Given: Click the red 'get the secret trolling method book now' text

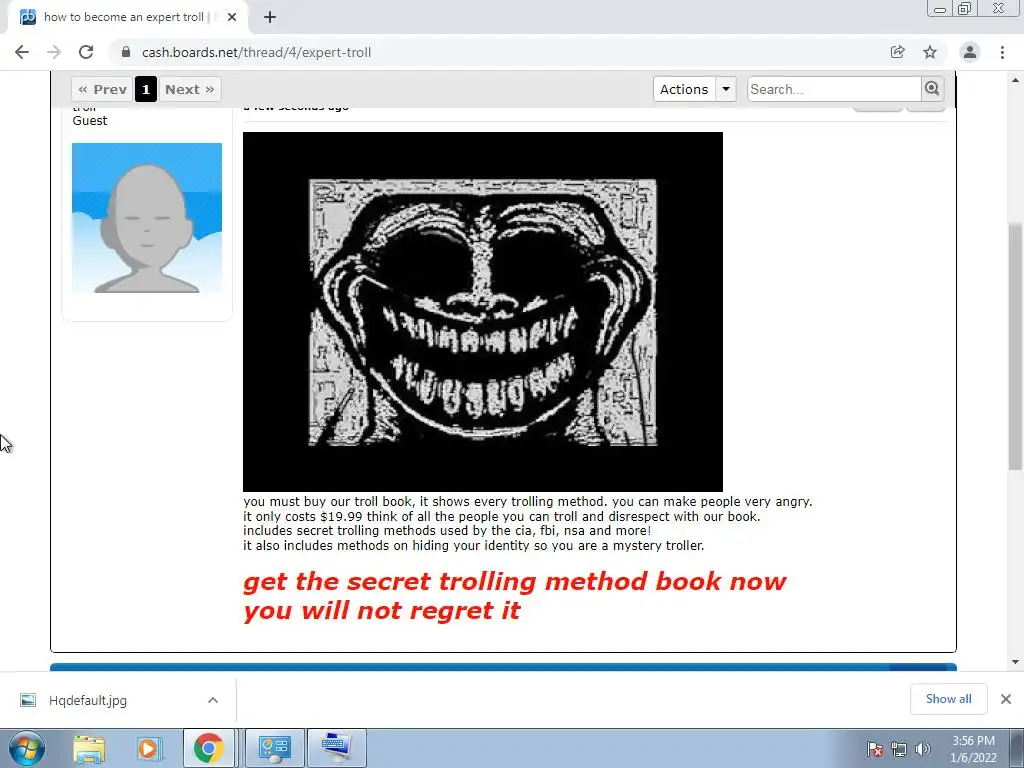Looking at the screenshot, I should point(515,581).
